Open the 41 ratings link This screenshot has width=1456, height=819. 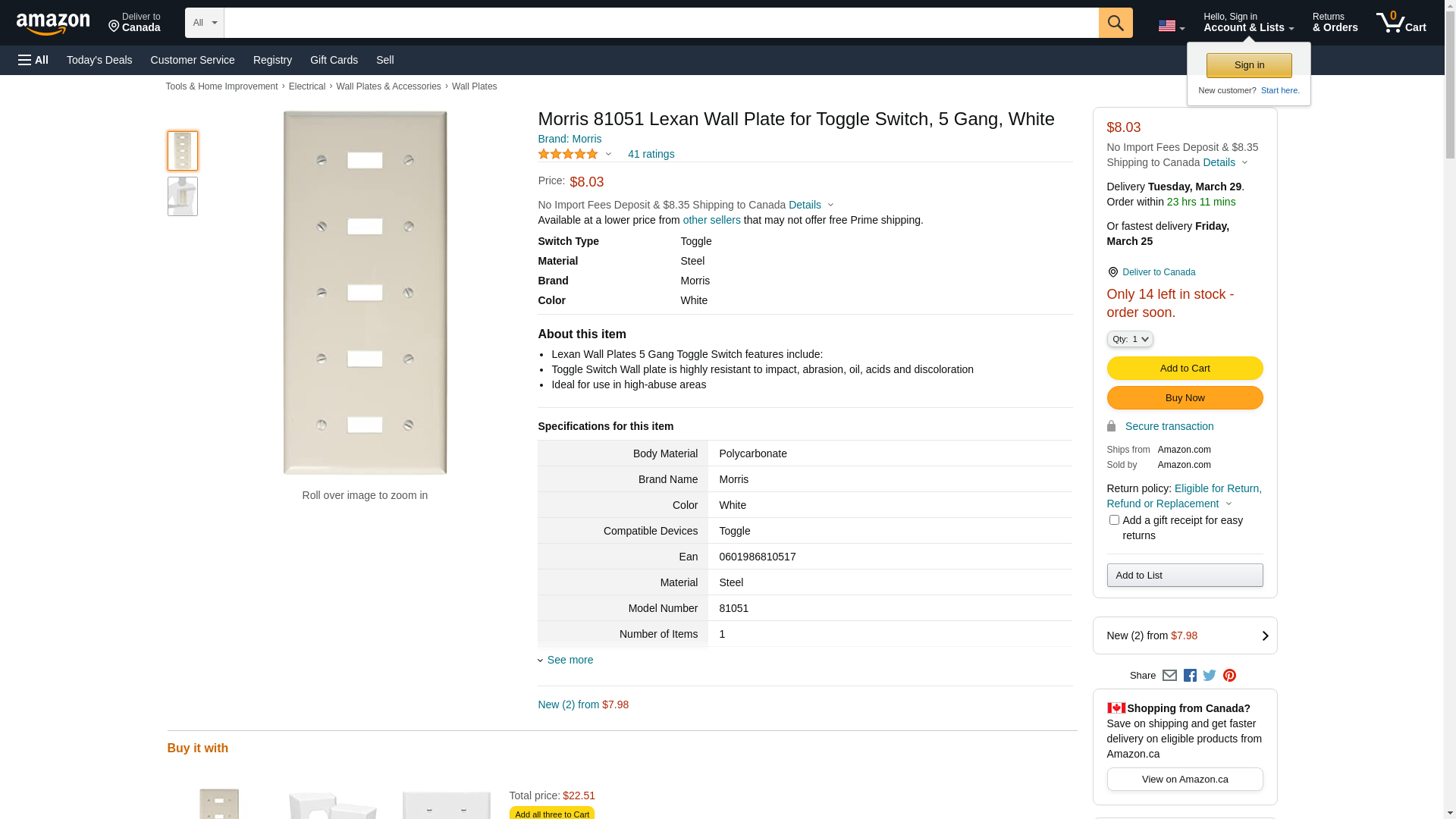pos(651,154)
